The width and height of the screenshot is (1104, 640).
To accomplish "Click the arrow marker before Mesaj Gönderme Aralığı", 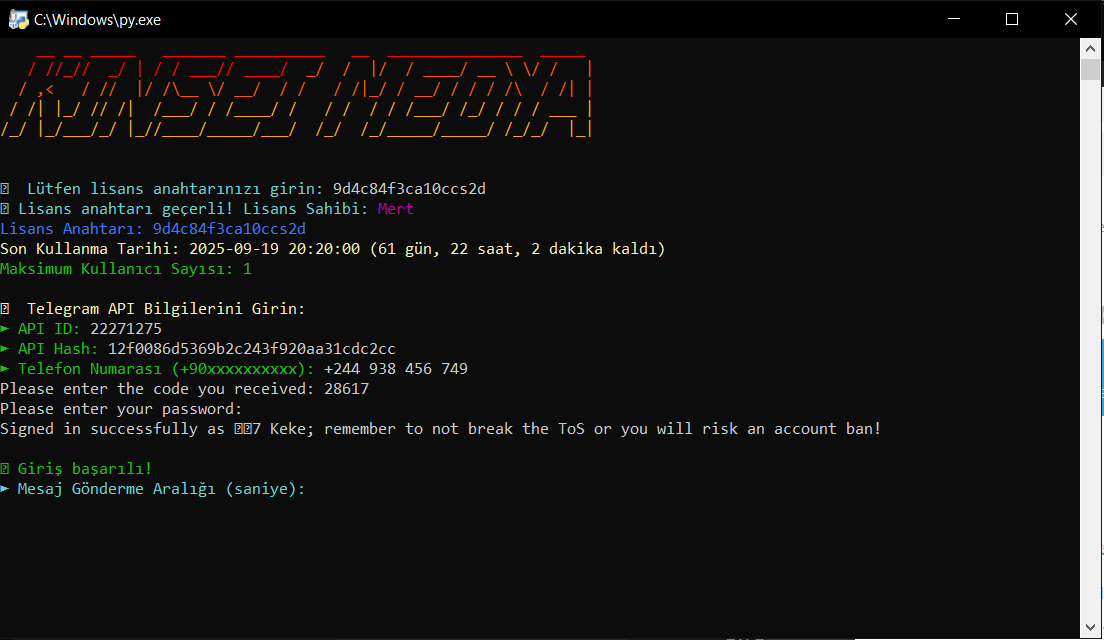I will pos(5,489).
